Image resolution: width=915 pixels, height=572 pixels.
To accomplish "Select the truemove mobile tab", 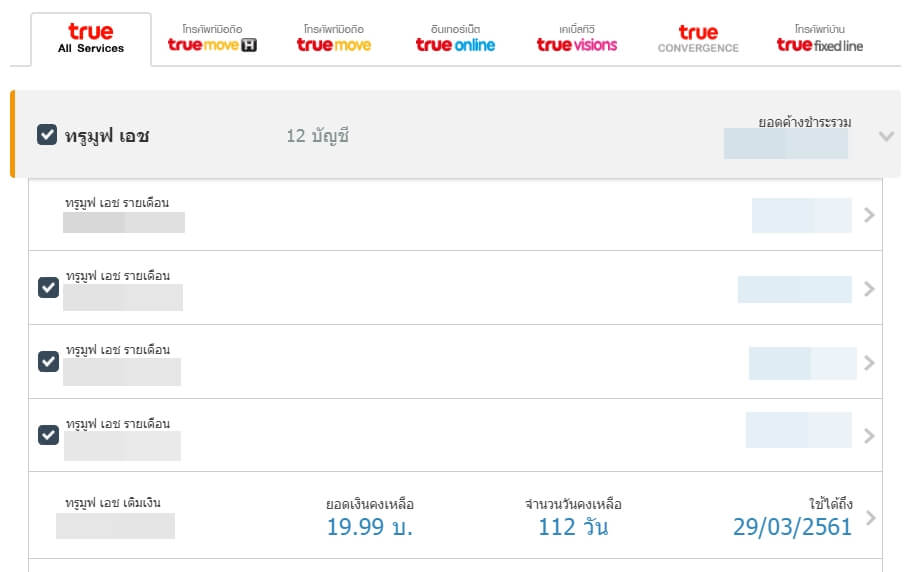I will pos(334,39).
